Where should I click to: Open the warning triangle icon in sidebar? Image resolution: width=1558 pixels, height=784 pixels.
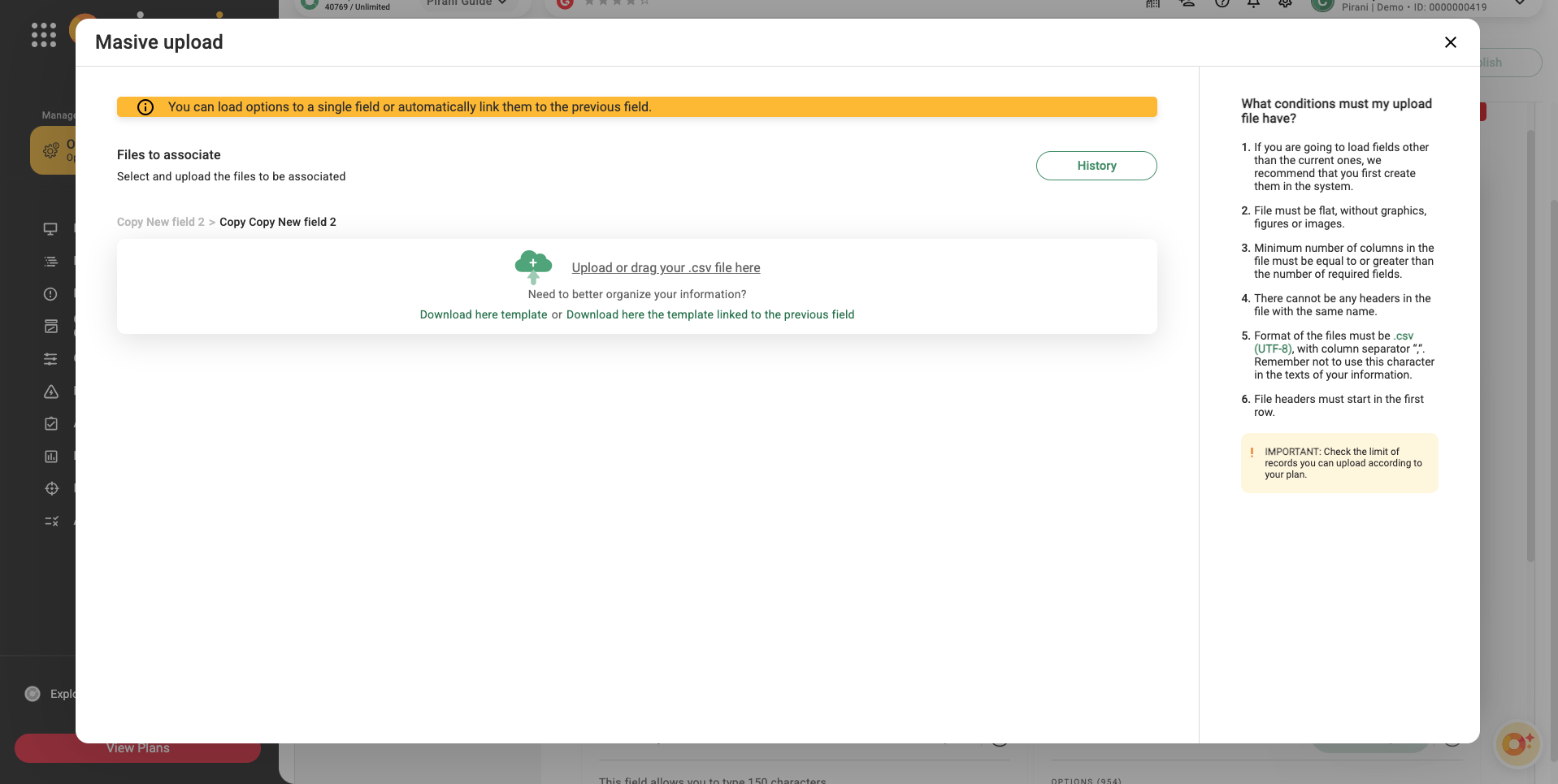(50, 392)
